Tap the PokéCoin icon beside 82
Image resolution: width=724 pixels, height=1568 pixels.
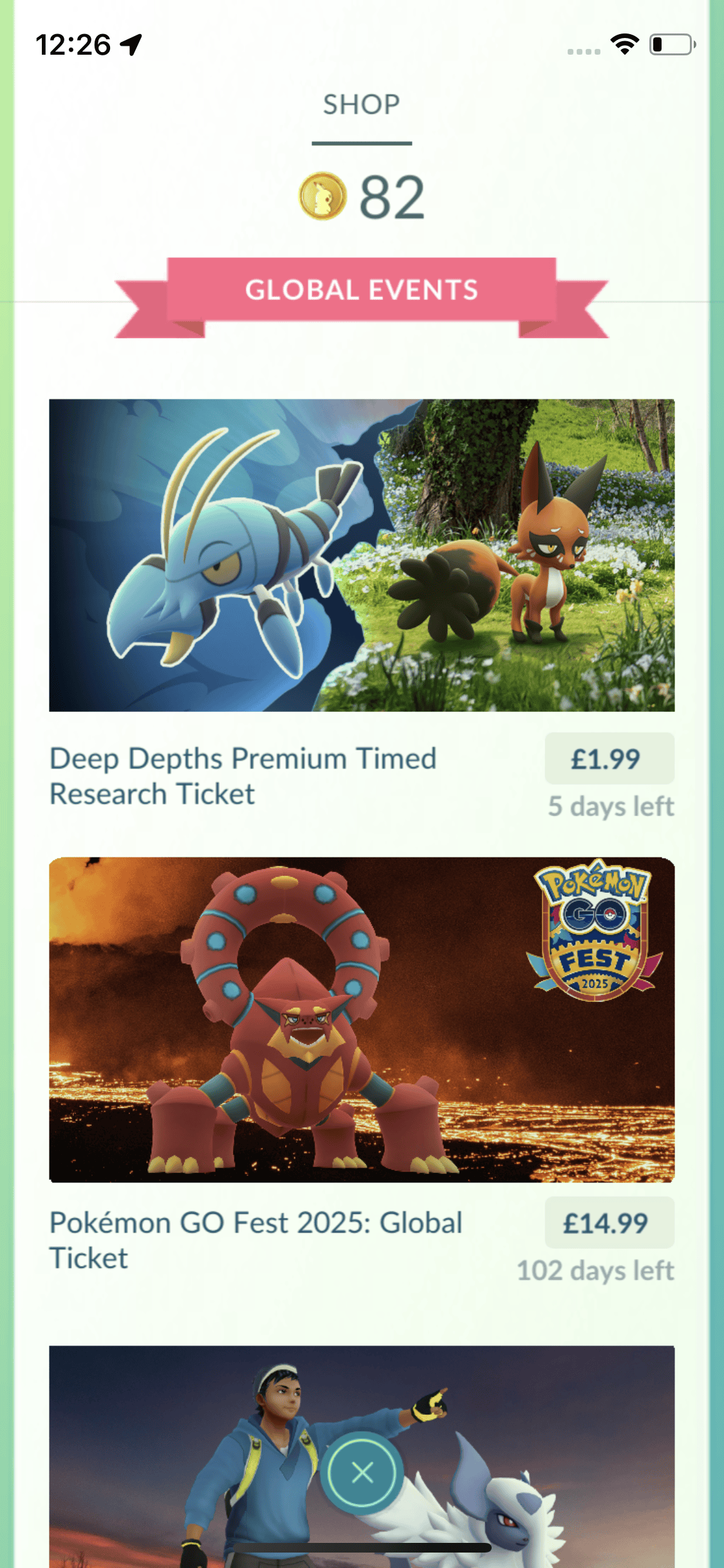[x=322, y=196]
